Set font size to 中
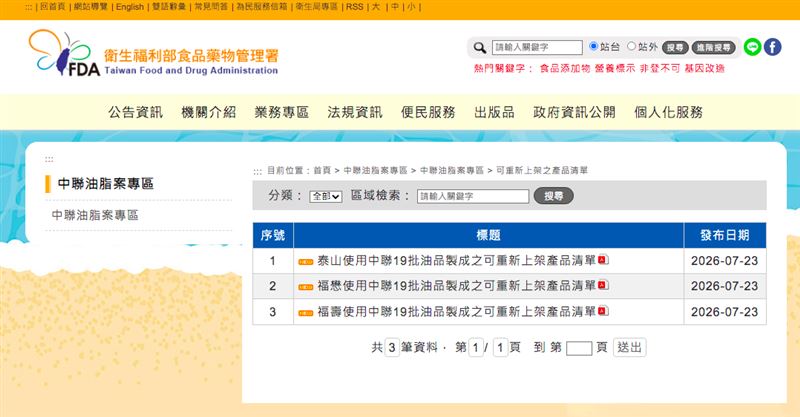The image size is (800, 417). (395, 7)
